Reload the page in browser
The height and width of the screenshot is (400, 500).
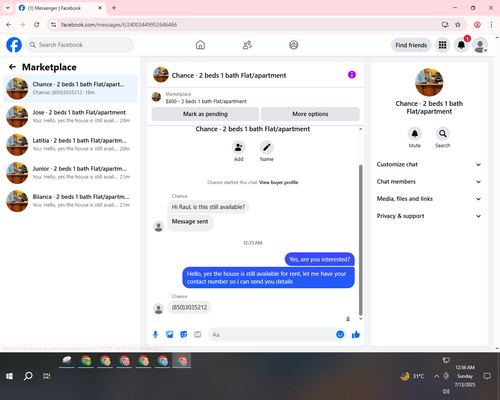click(x=37, y=25)
